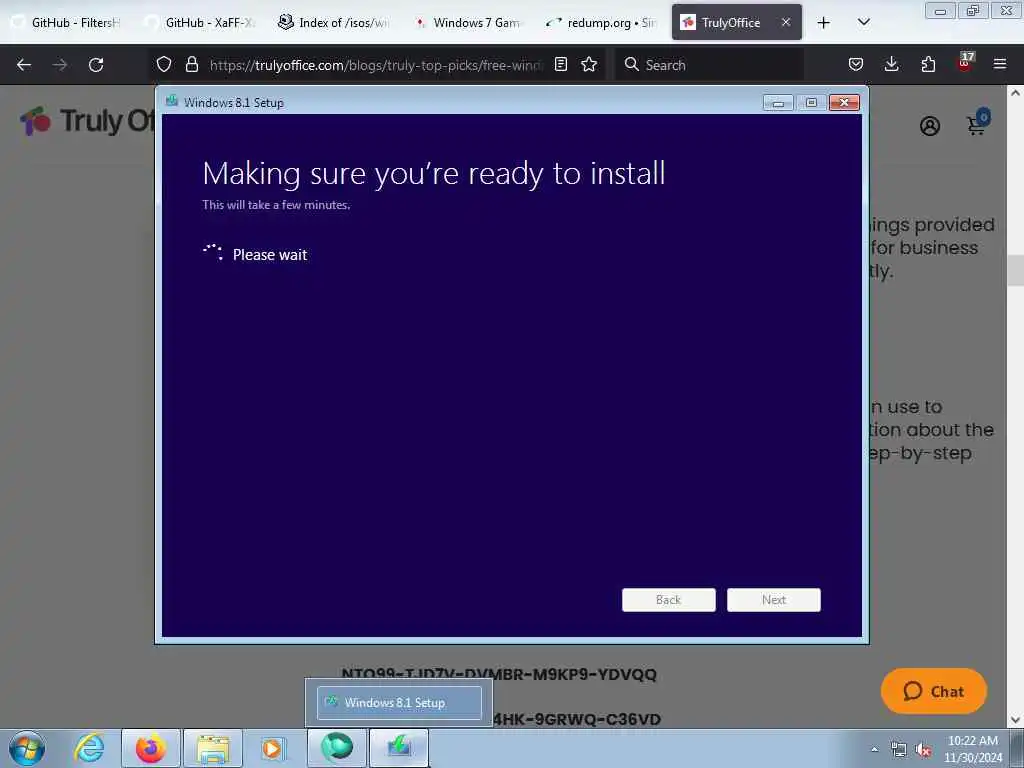This screenshot has height=768, width=1024.
Task: Click the uBlock extension icon showing 17
Action: 965,63
